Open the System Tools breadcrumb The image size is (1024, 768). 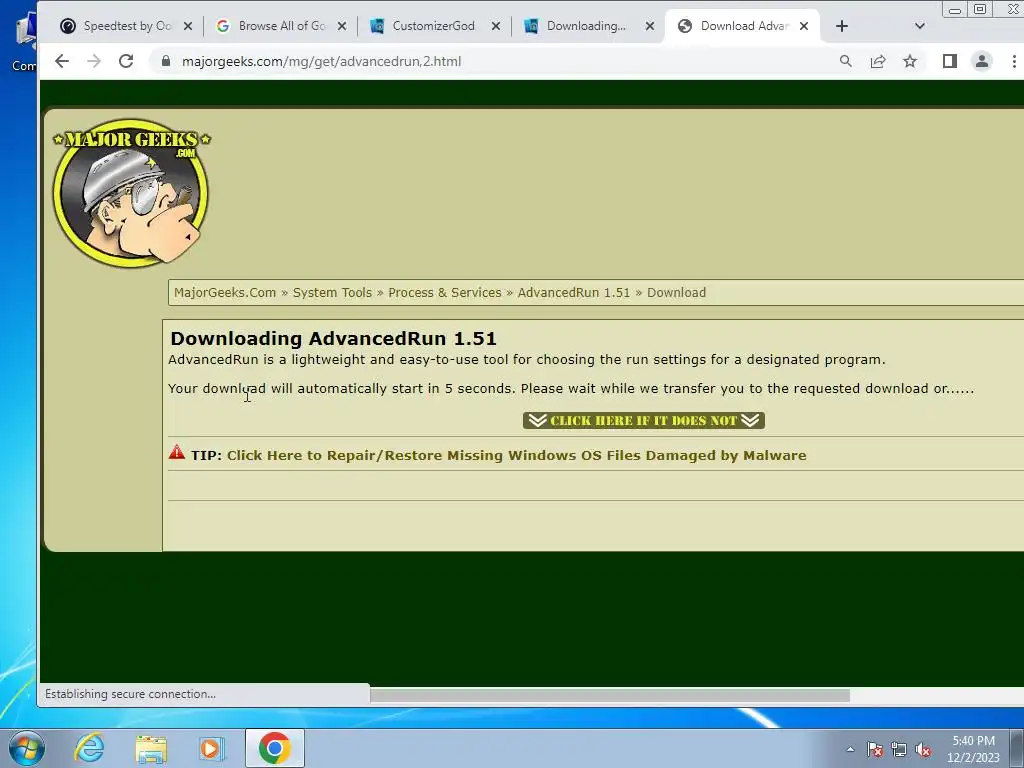pyautogui.click(x=332, y=293)
